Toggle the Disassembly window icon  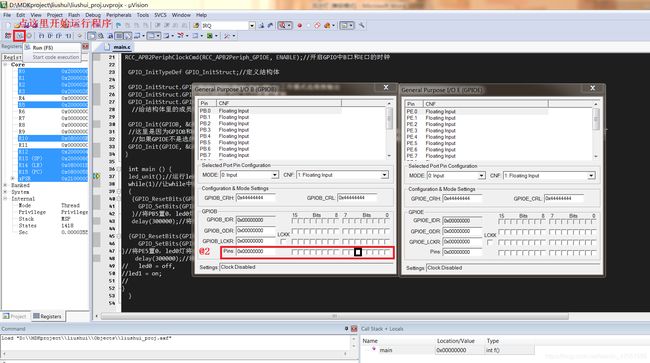coord(101,36)
